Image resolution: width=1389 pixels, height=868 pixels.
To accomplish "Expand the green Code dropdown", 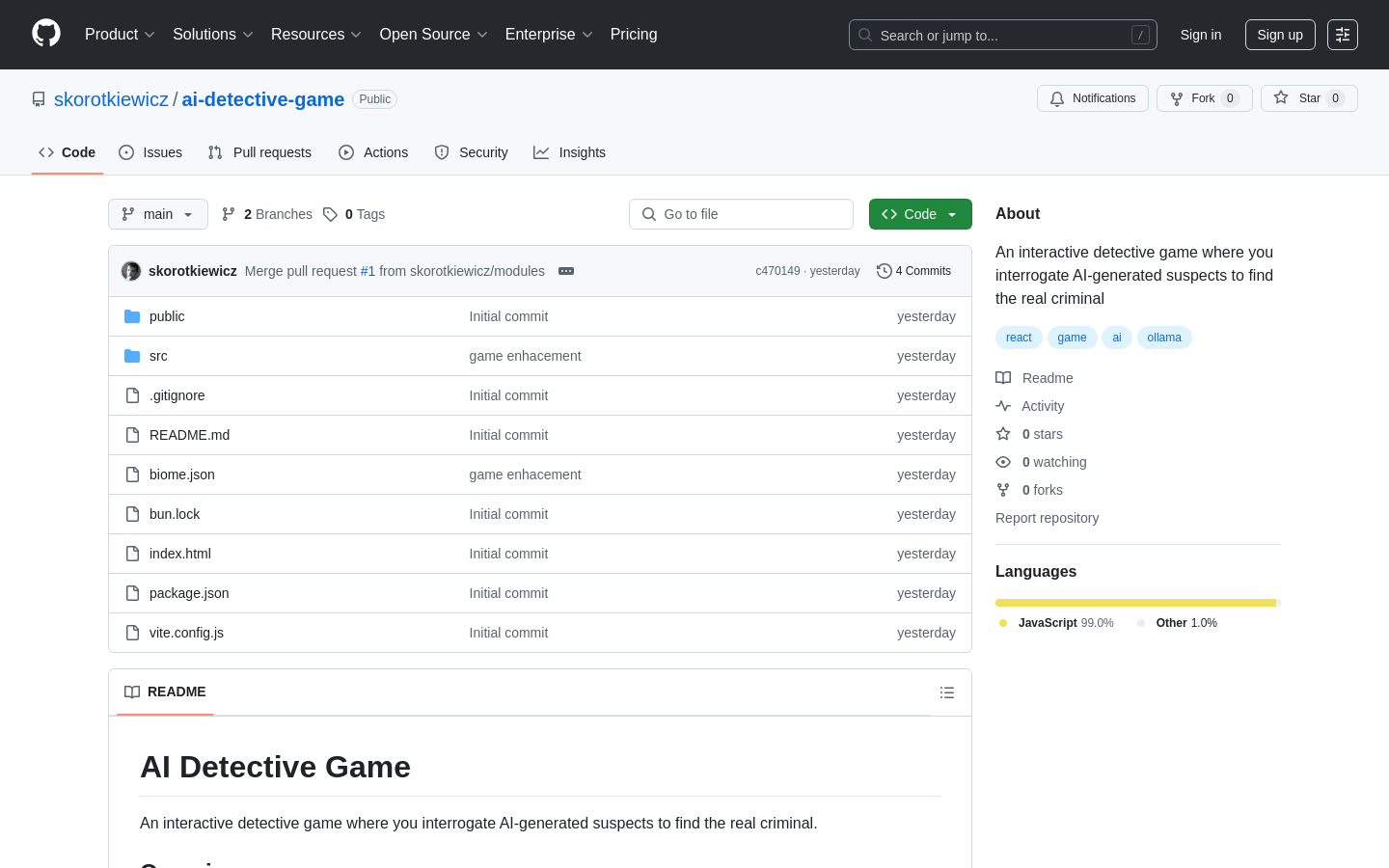I will point(920,214).
